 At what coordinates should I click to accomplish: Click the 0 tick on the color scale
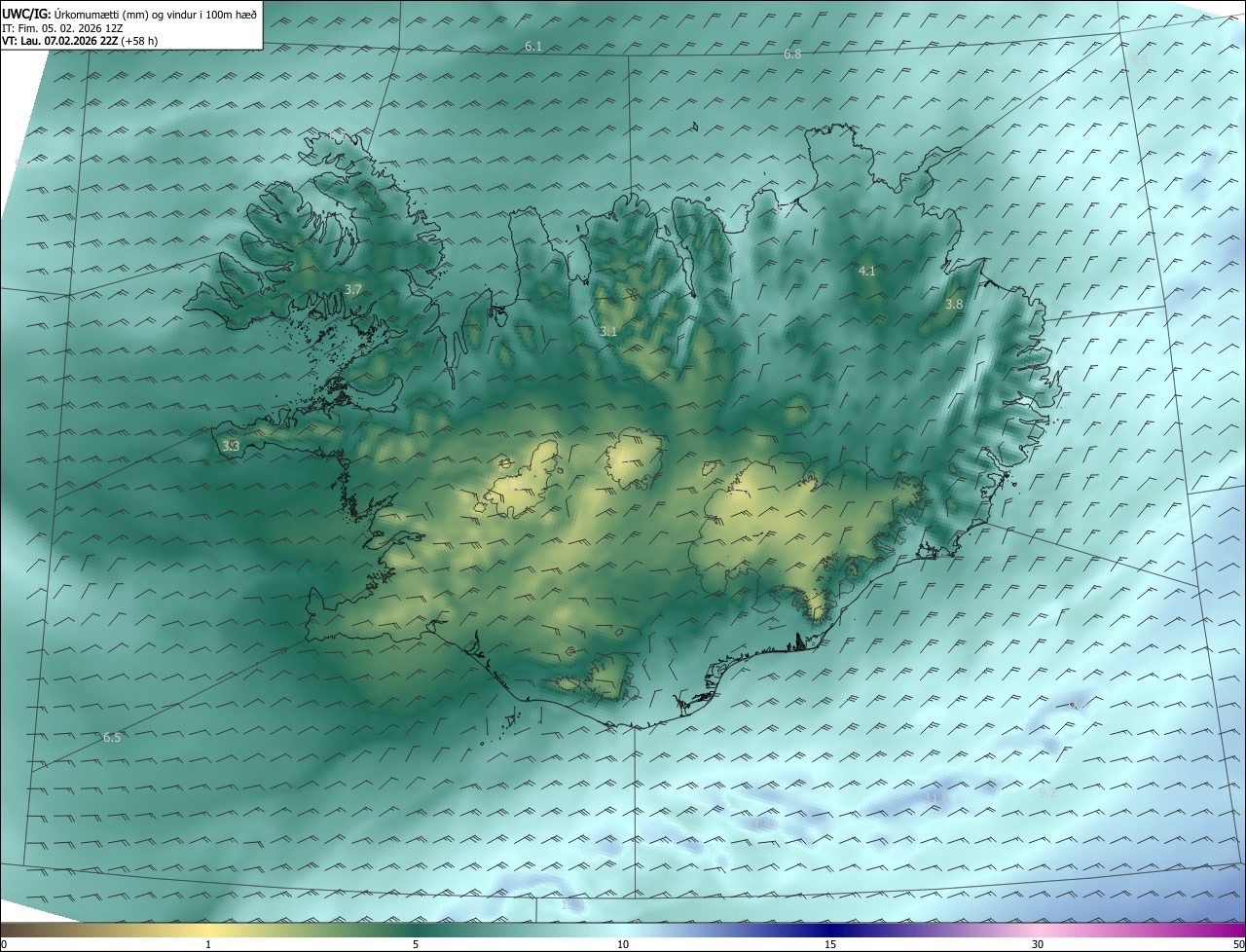tap(4, 944)
